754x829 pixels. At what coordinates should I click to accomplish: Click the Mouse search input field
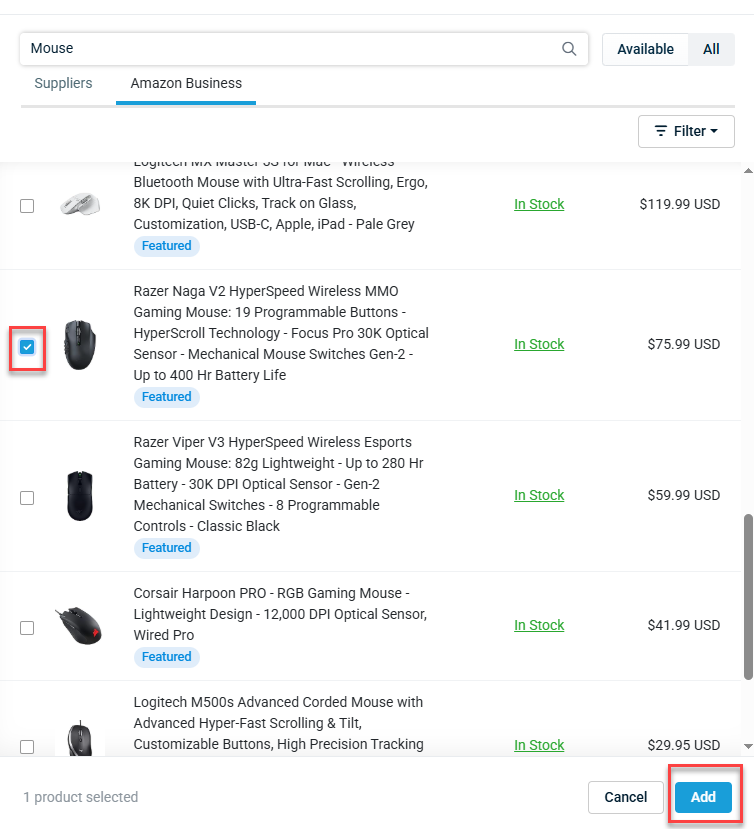point(304,49)
